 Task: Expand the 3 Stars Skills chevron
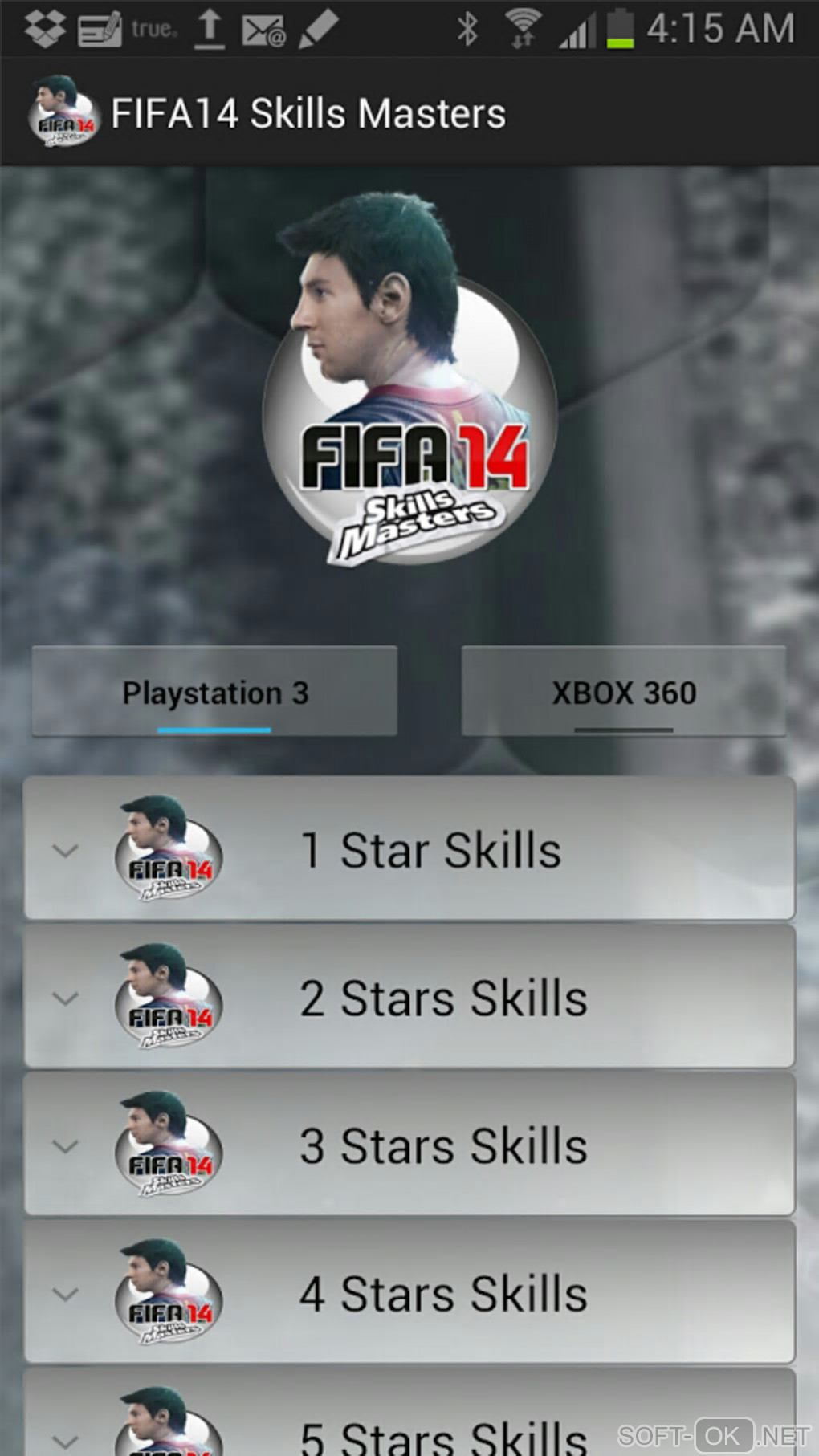pyautogui.click(x=66, y=1145)
